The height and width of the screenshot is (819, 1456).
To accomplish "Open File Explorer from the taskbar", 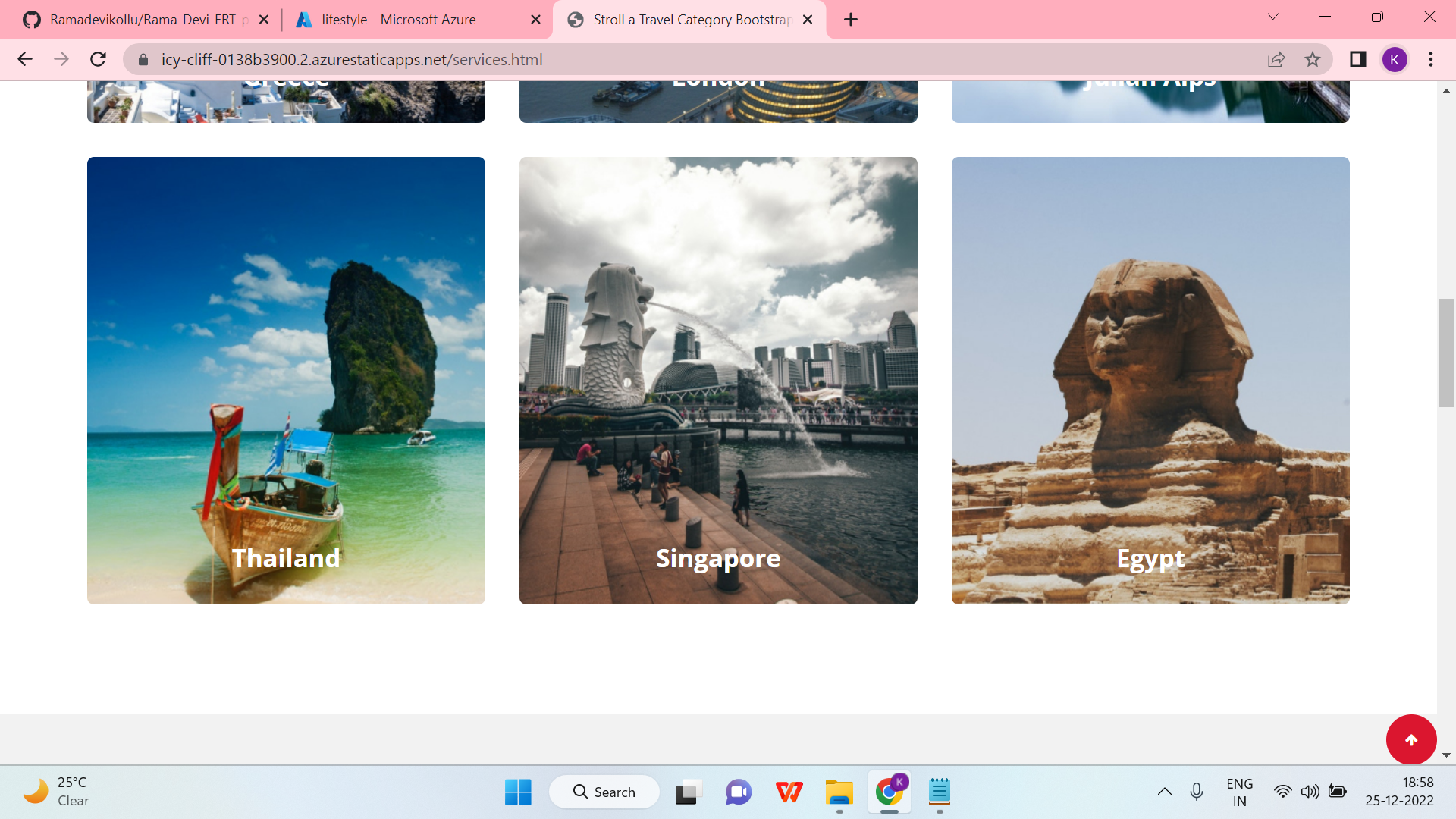I will pyautogui.click(x=839, y=792).
